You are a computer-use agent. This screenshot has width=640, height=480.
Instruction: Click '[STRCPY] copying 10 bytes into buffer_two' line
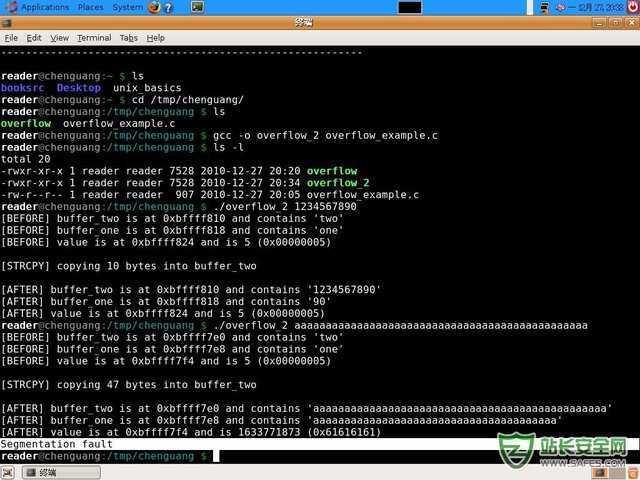[129, 266]
